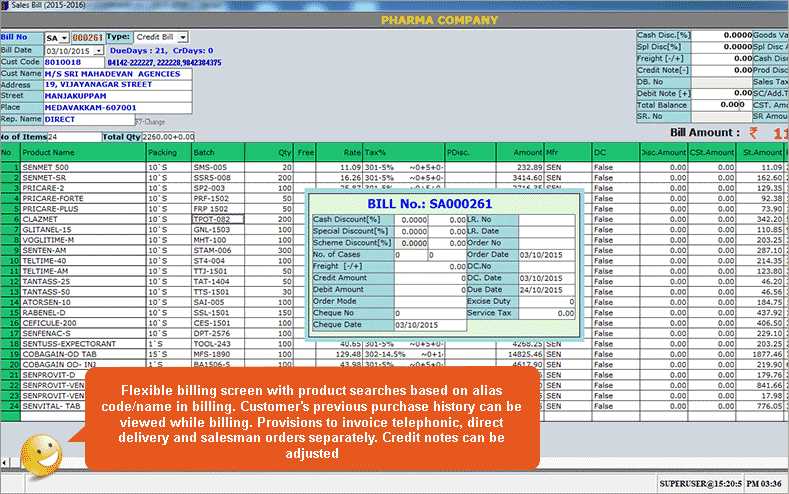Click the CLAZMET batch cell TPOT-082
This screenshot has height=494, width=789.
click(218, 219)
